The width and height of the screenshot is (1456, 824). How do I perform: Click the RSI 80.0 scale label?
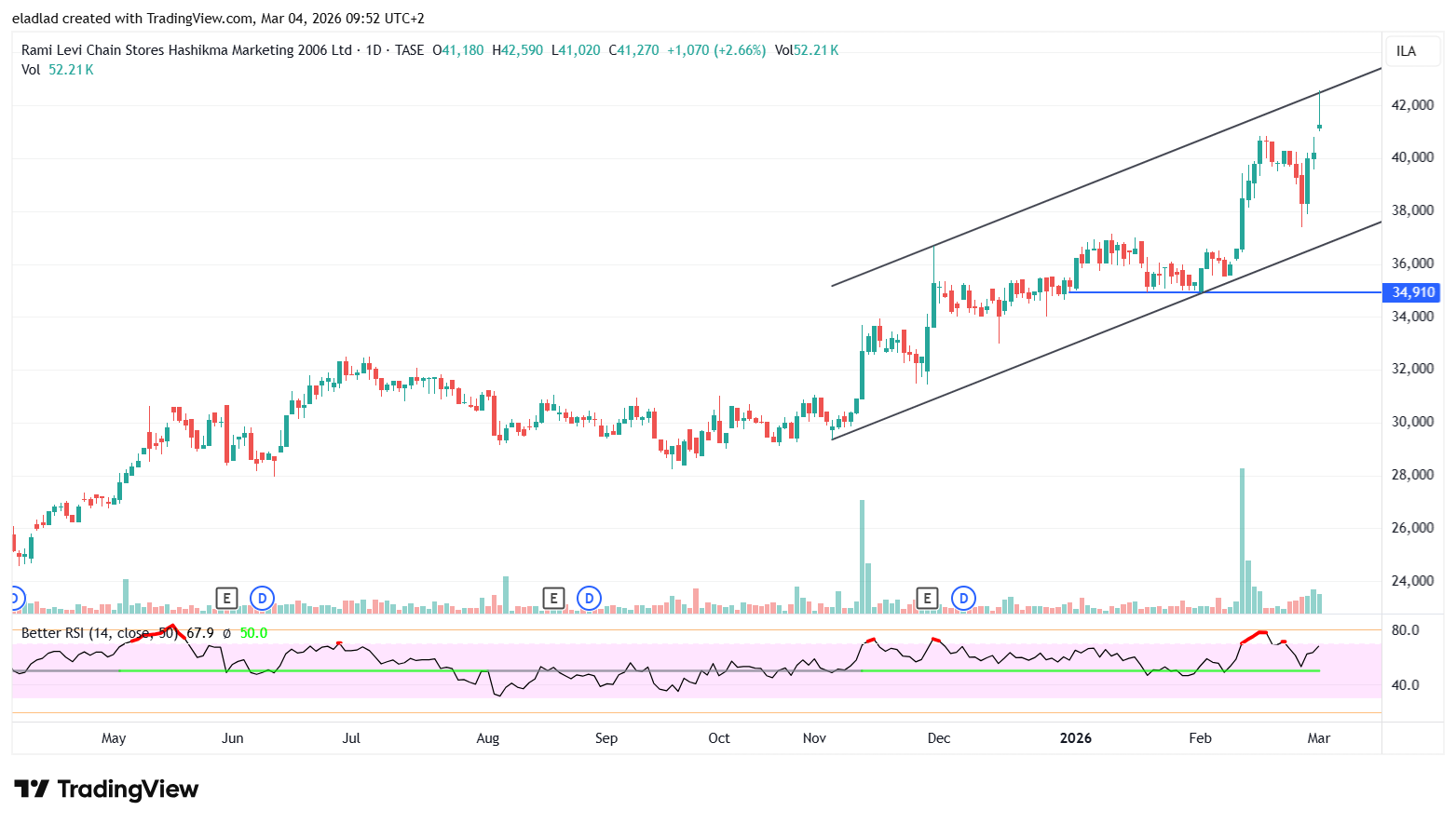pos(1405,630)
